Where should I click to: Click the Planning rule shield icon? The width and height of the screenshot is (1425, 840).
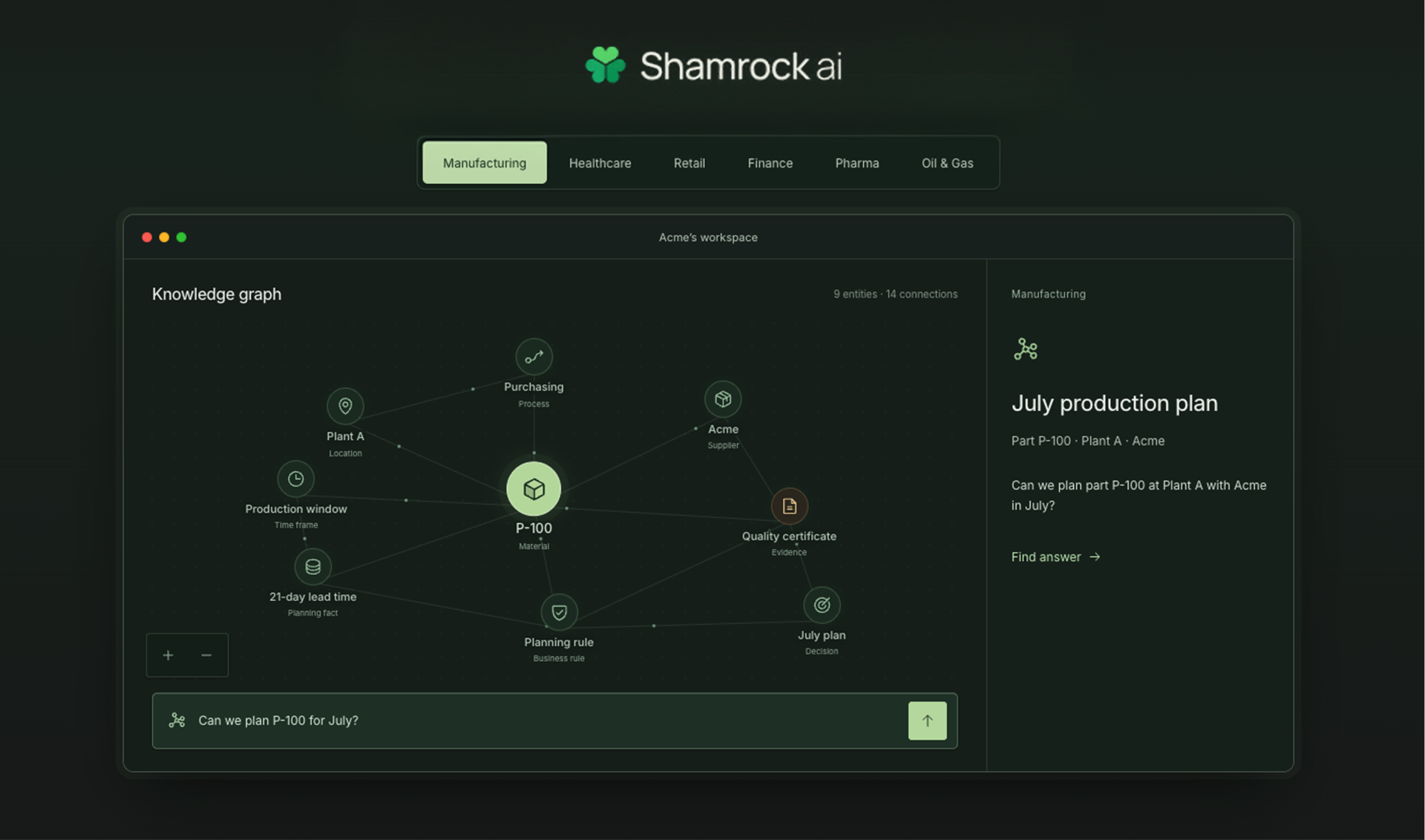(x=559, y=612)
